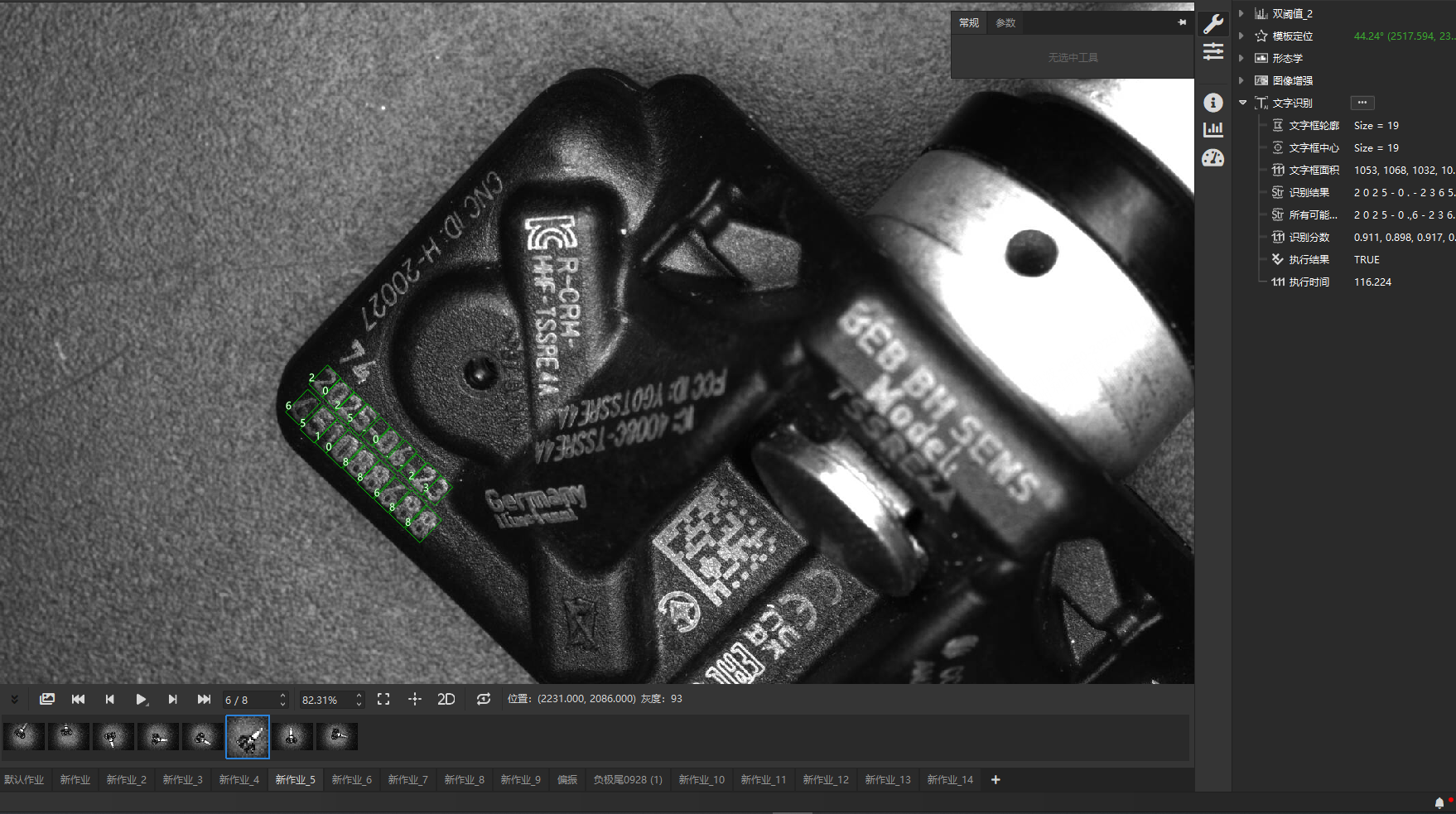Collapse the 文字识别 tree node
Screen dimensions: 1456x814
click(1242, 103)
